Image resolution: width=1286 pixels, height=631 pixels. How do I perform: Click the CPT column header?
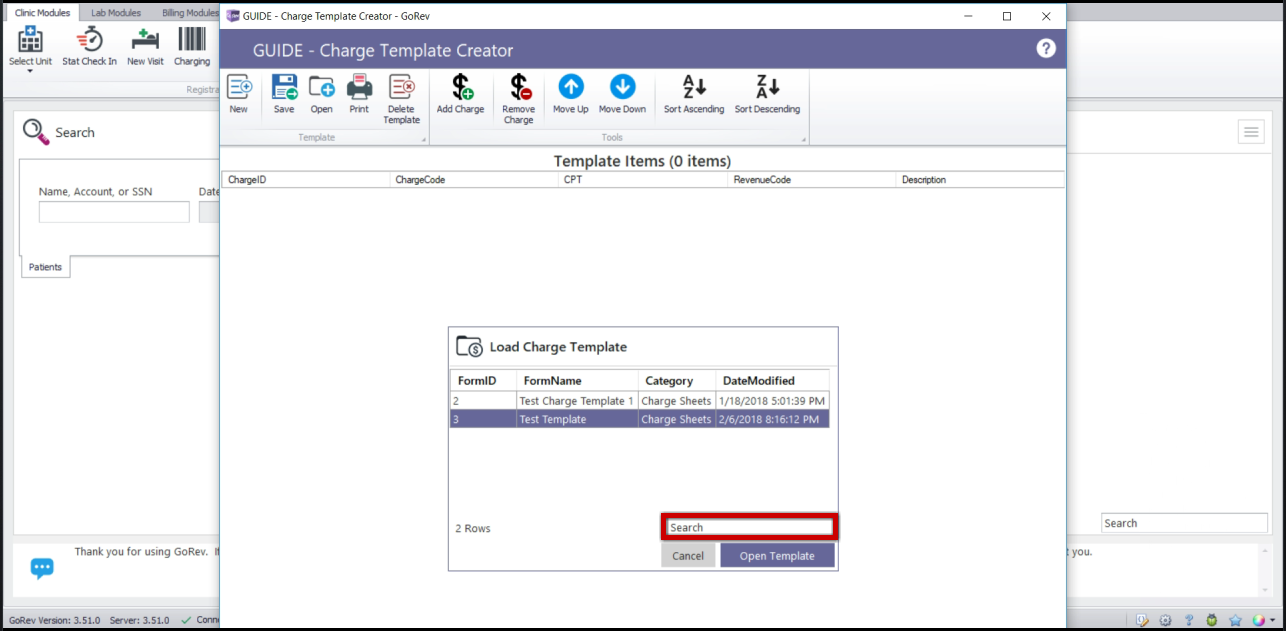click(x=643, y=180)
